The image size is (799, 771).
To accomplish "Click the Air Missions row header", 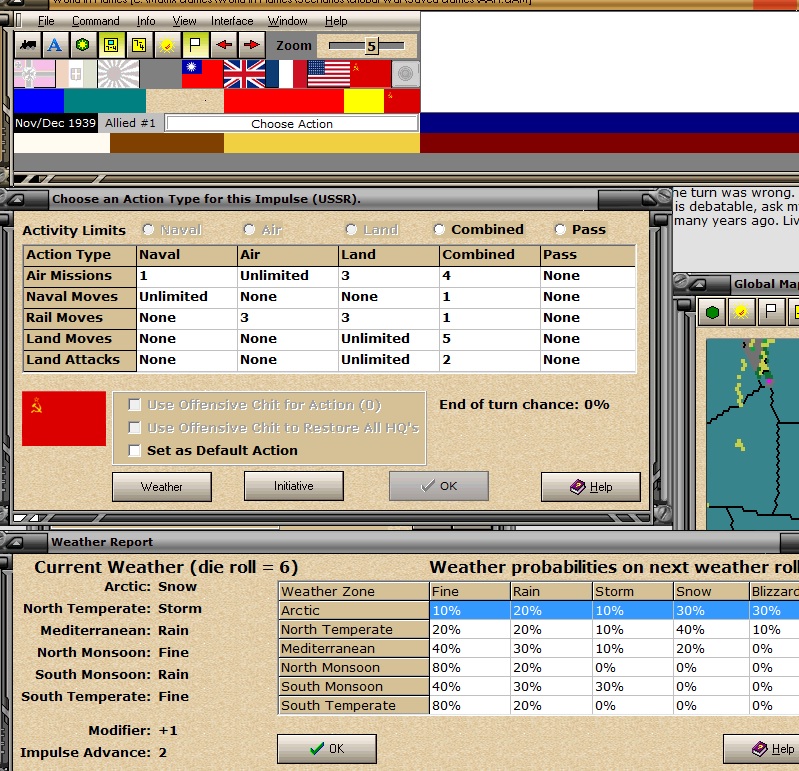I will pyautogui.click(x=79, y=276).
